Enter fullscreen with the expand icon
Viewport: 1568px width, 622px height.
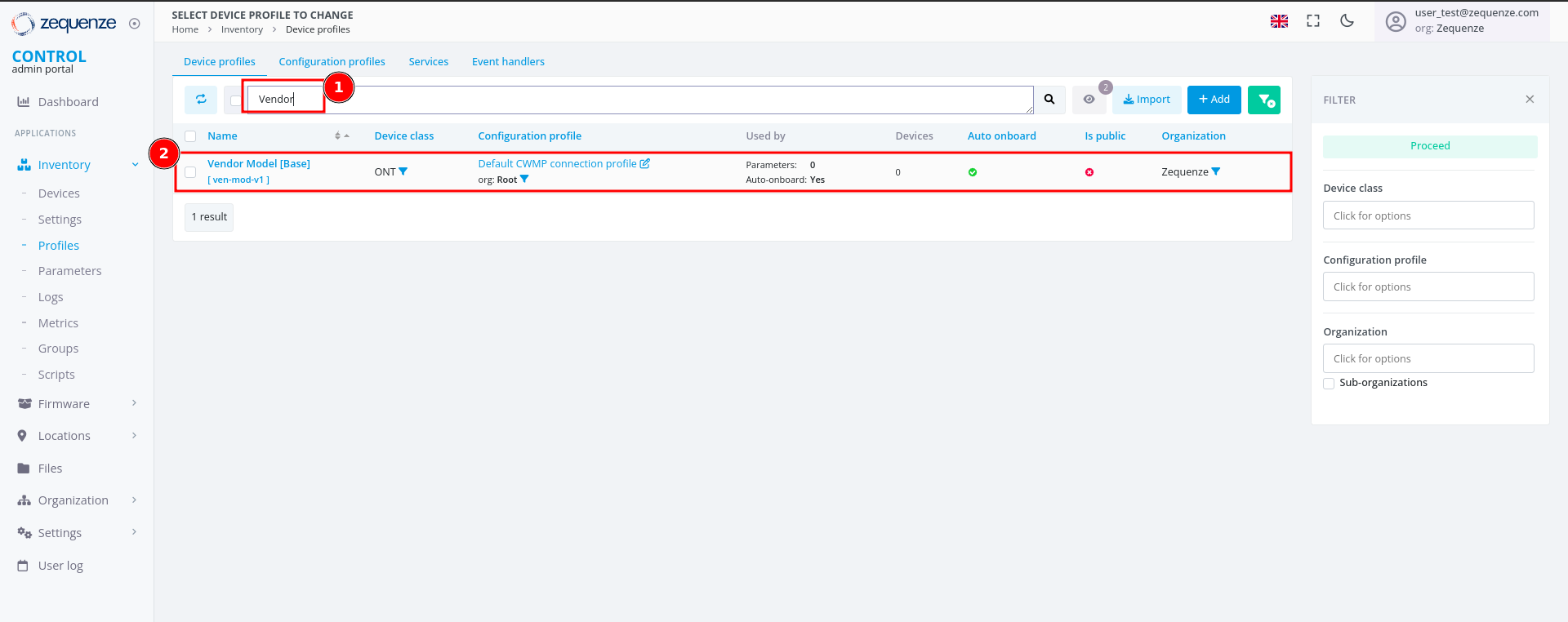point(1313,21)
